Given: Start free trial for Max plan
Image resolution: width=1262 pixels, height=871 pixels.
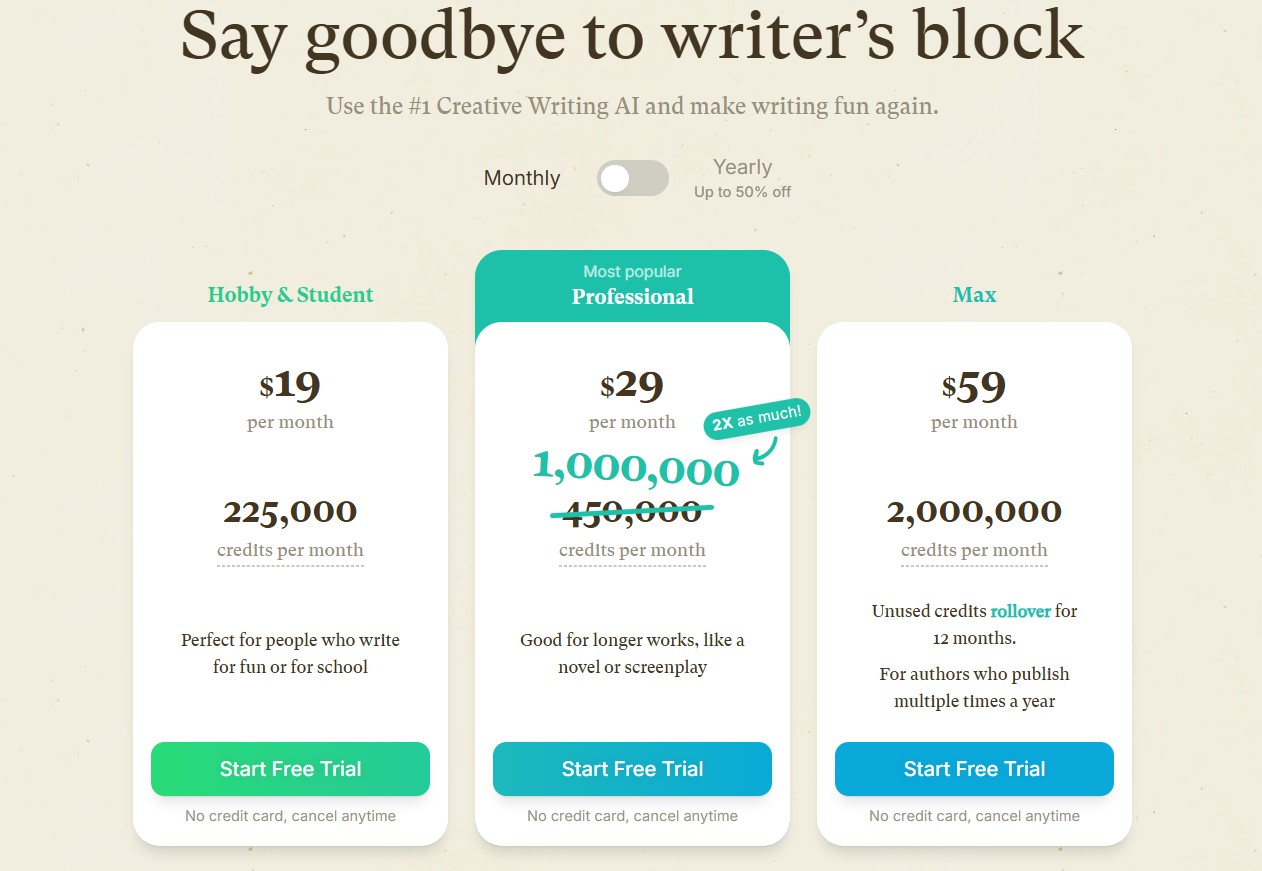Looking at the screenshot, I should pyautogui.click(x=974, y=769).
